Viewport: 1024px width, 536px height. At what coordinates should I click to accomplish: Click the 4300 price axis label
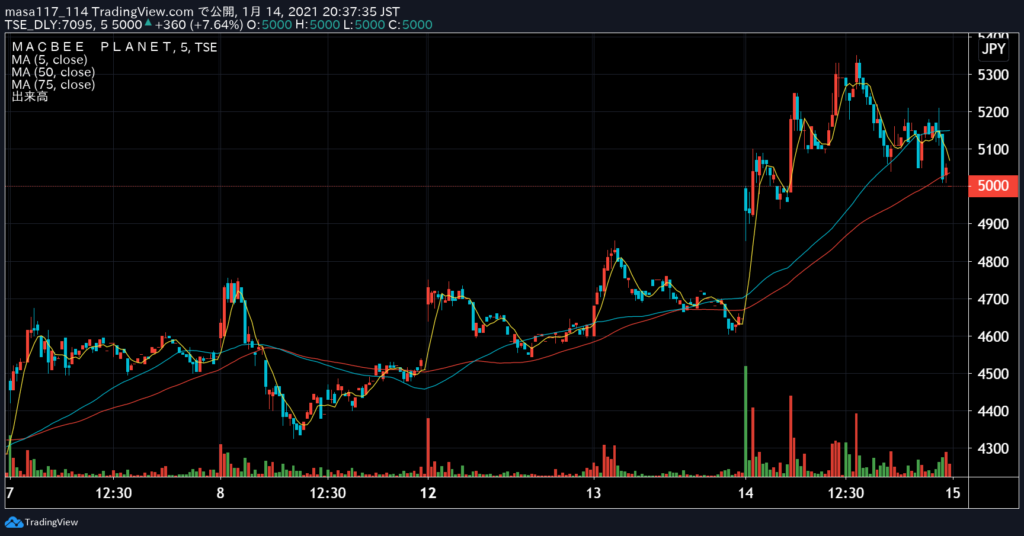pos(993,449)
